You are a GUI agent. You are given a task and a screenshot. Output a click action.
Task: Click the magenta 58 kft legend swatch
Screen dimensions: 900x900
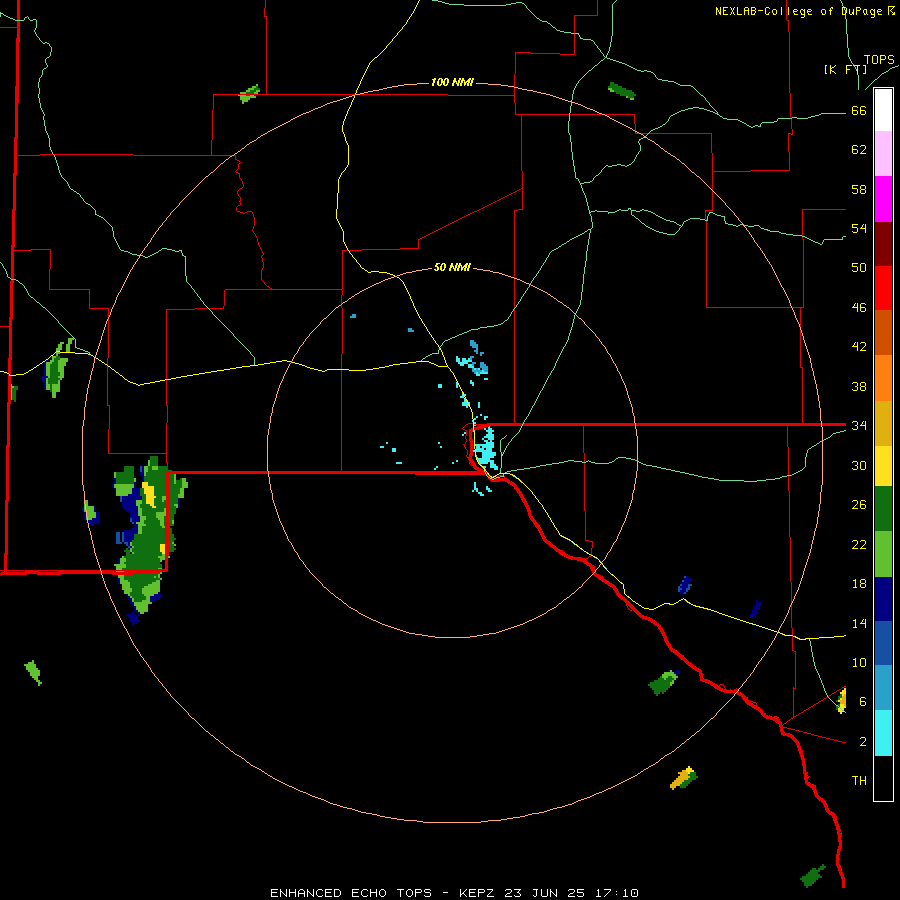[x=883, y=199]
